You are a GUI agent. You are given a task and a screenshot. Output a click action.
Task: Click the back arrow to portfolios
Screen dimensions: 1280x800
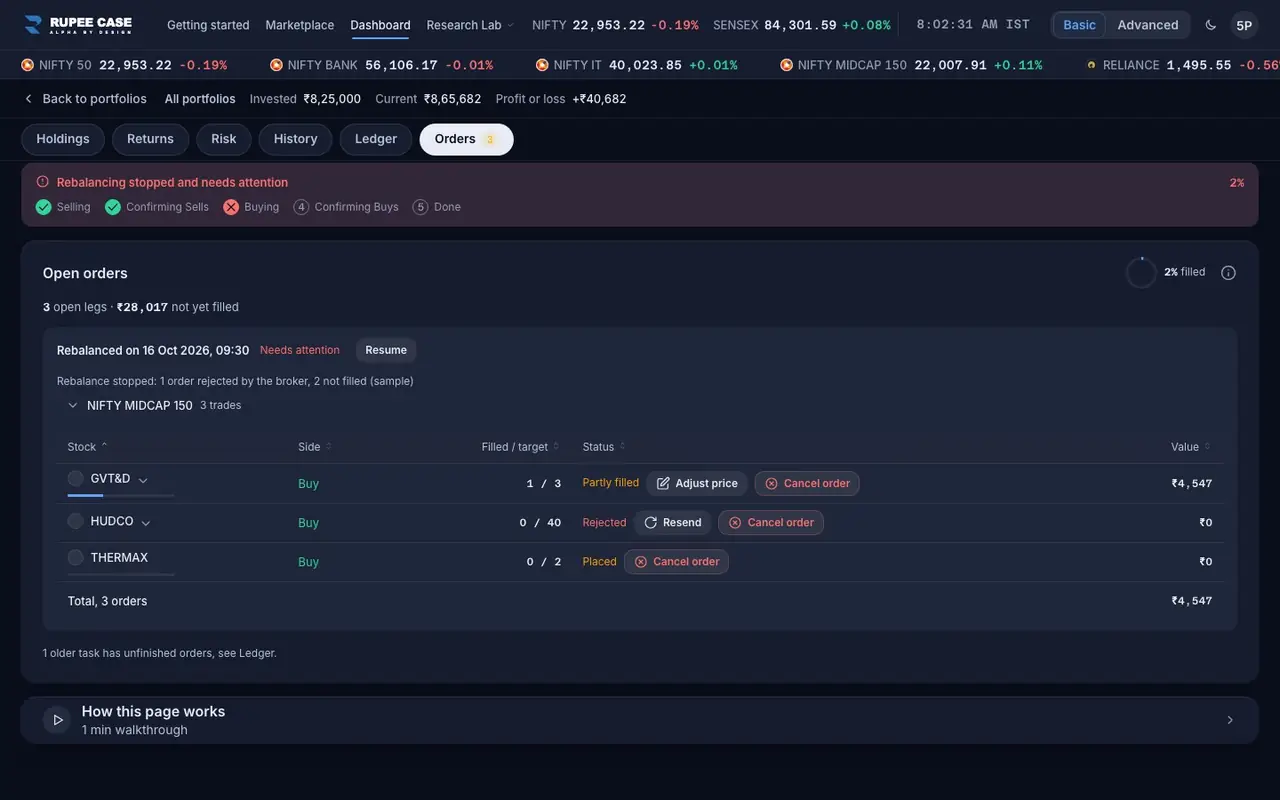(x=28, y=99)
